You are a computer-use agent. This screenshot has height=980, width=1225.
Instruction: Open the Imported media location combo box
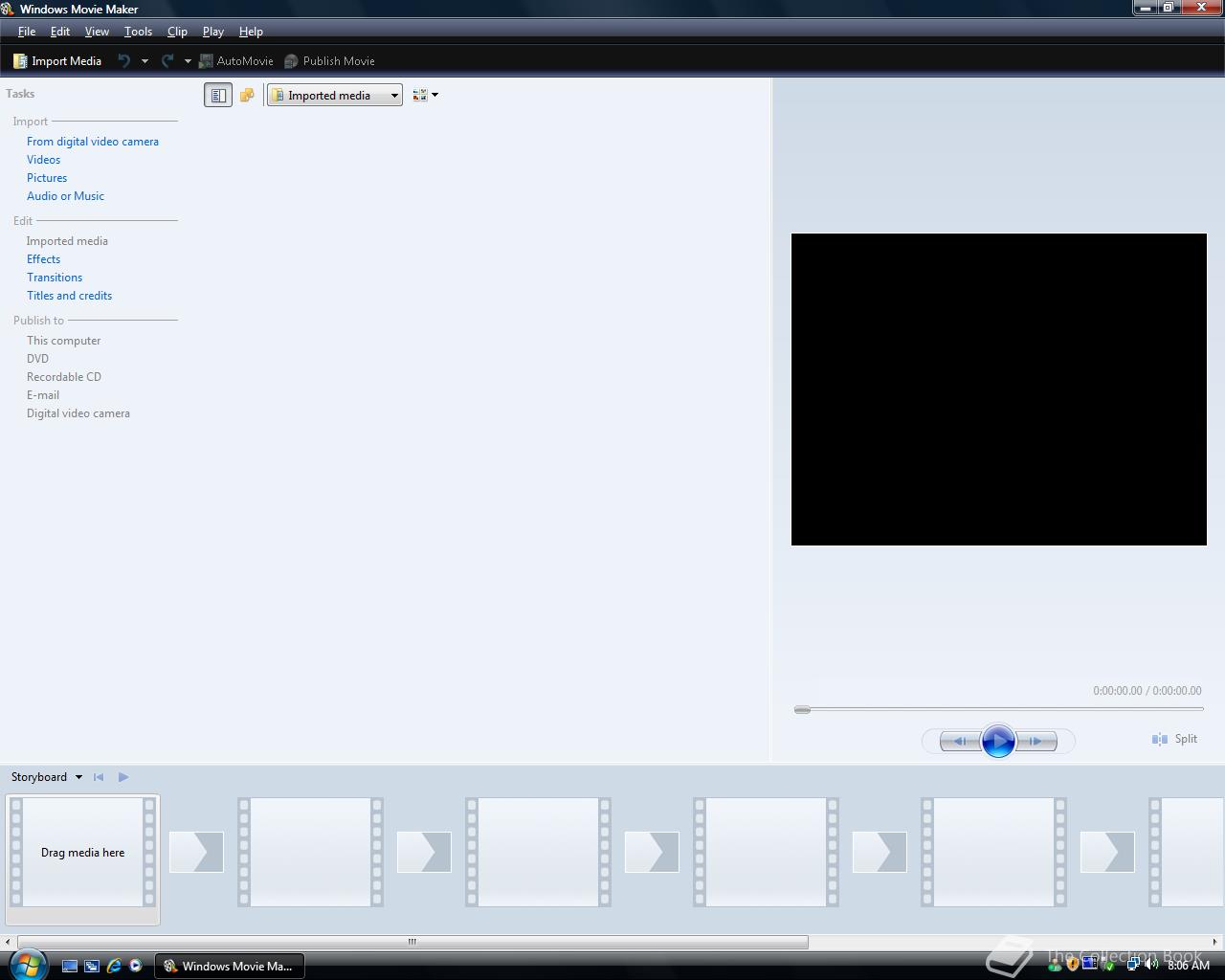(335, 95)
